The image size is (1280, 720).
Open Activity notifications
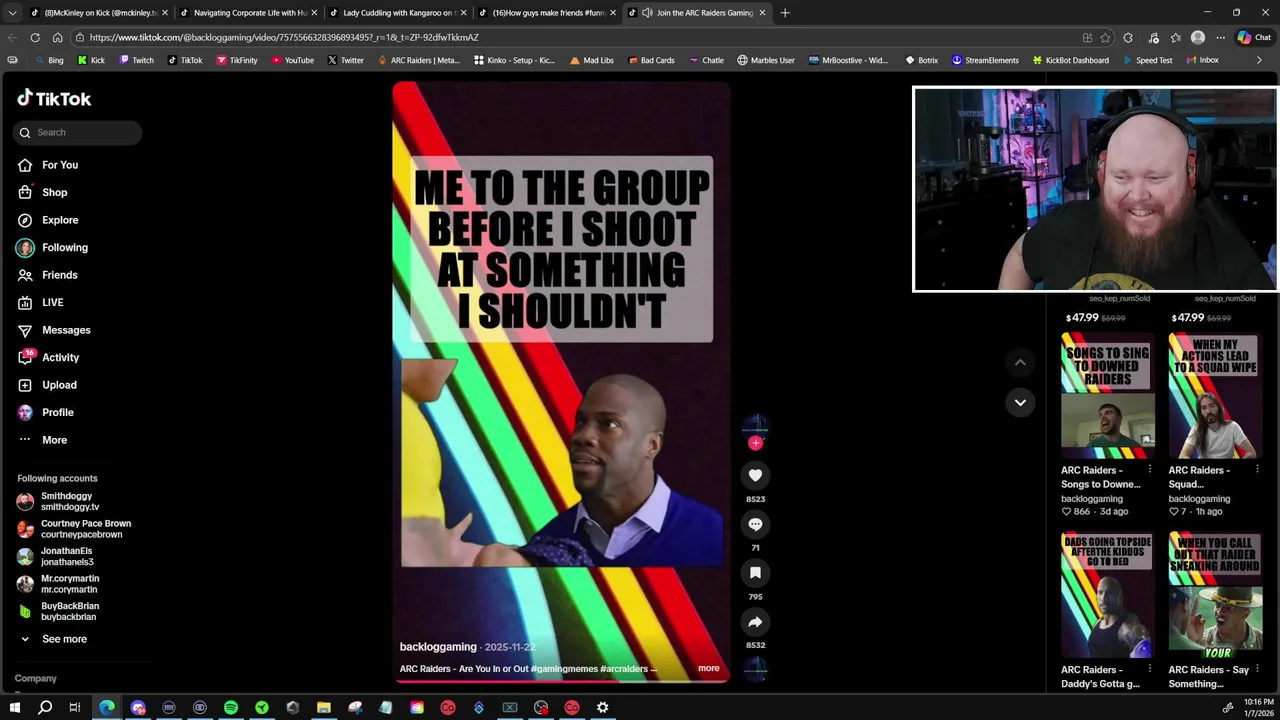click(60, 357)
